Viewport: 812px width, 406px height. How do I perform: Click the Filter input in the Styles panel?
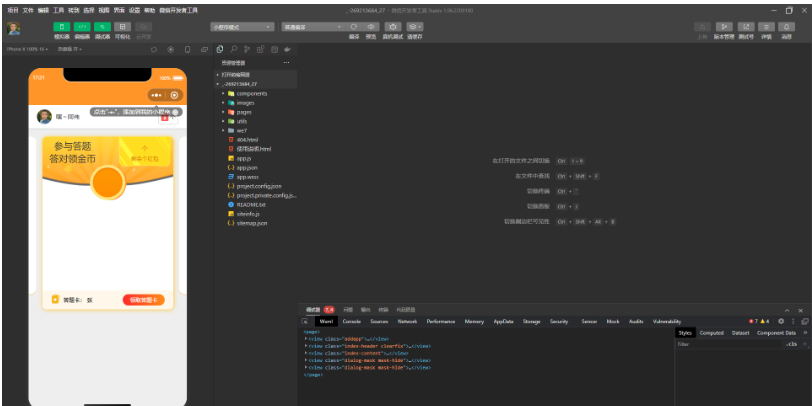(x=725, y=343)
